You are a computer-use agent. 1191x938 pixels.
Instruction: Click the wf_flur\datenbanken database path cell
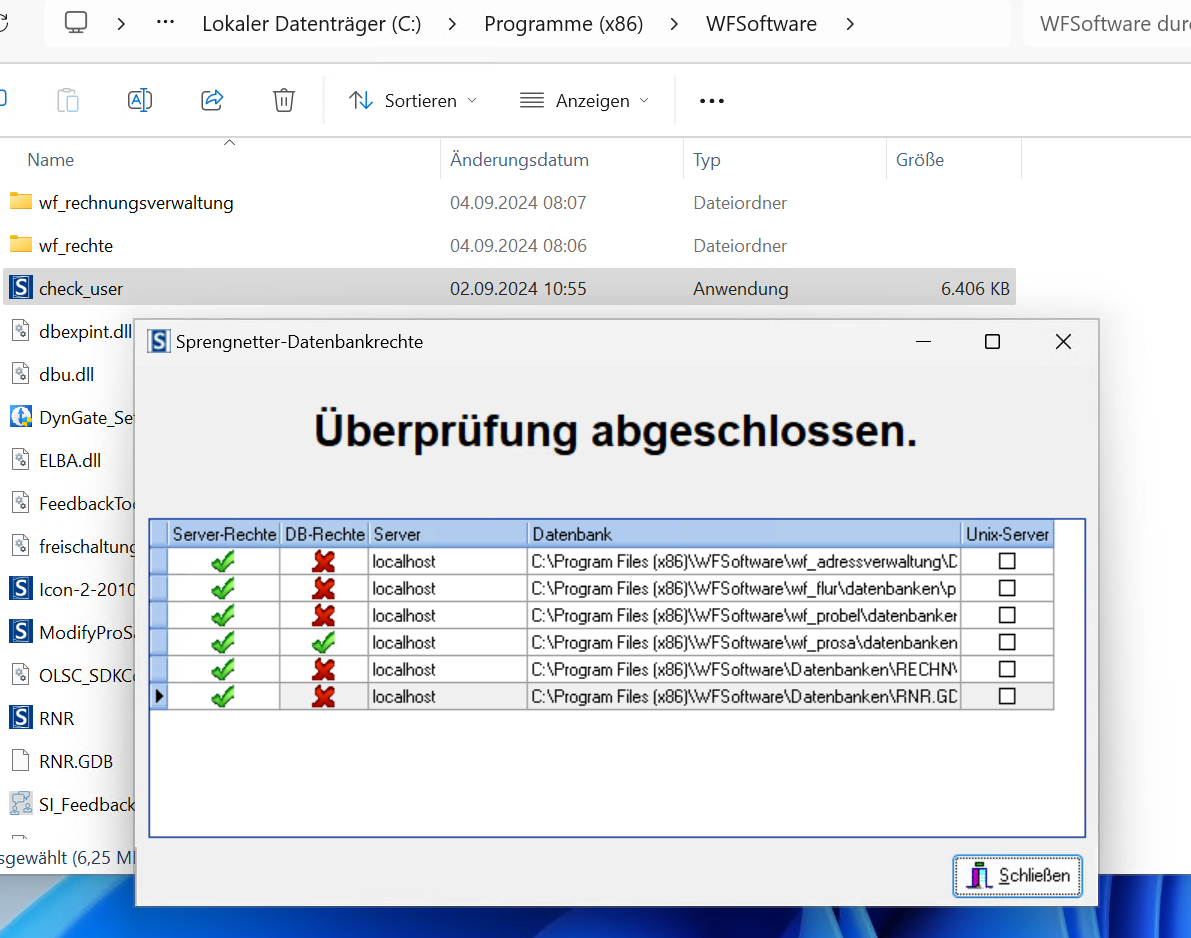pos(744,589)
